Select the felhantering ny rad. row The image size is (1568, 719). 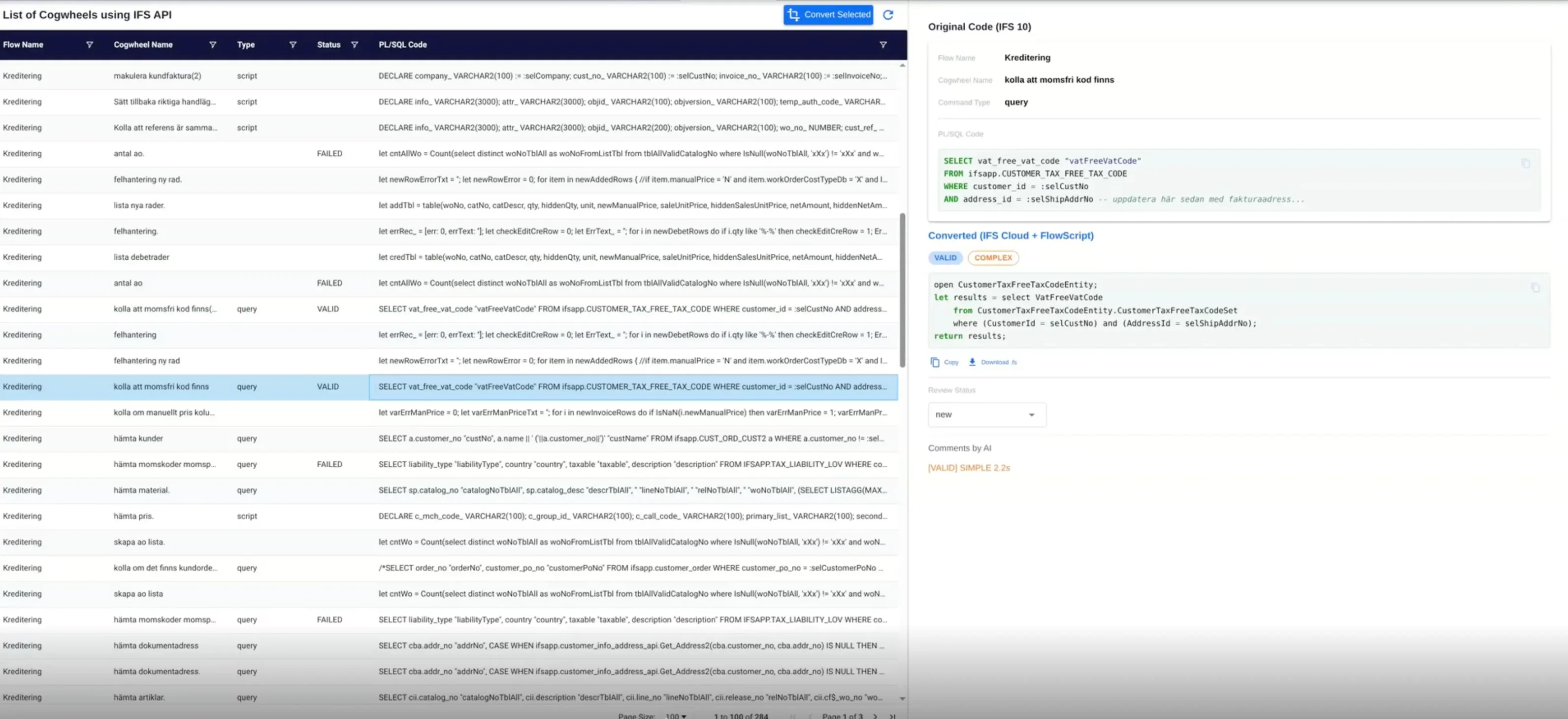449,179
